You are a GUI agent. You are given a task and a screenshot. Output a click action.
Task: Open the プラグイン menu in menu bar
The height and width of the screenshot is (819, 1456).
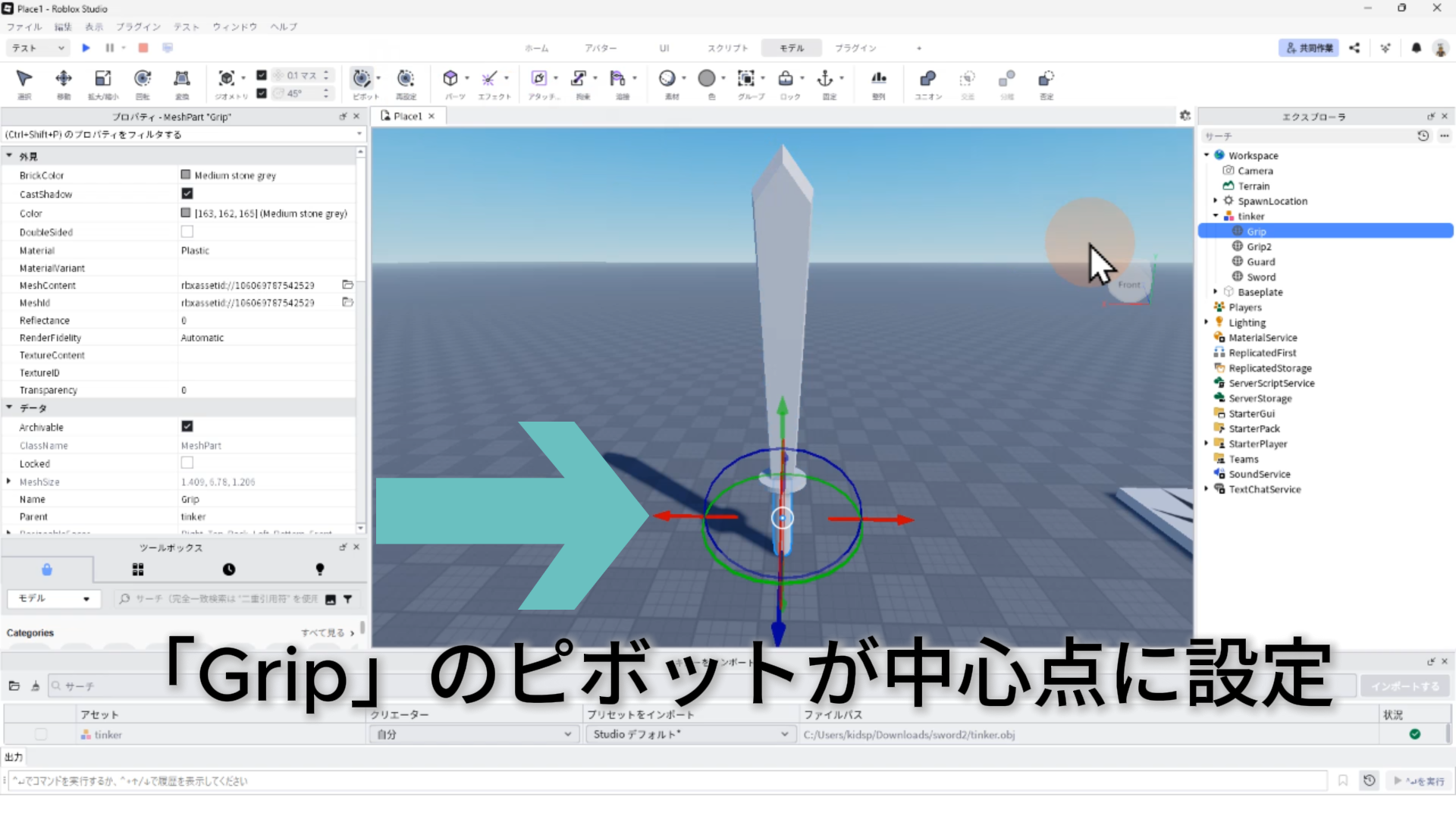click(x=138, y=27)
